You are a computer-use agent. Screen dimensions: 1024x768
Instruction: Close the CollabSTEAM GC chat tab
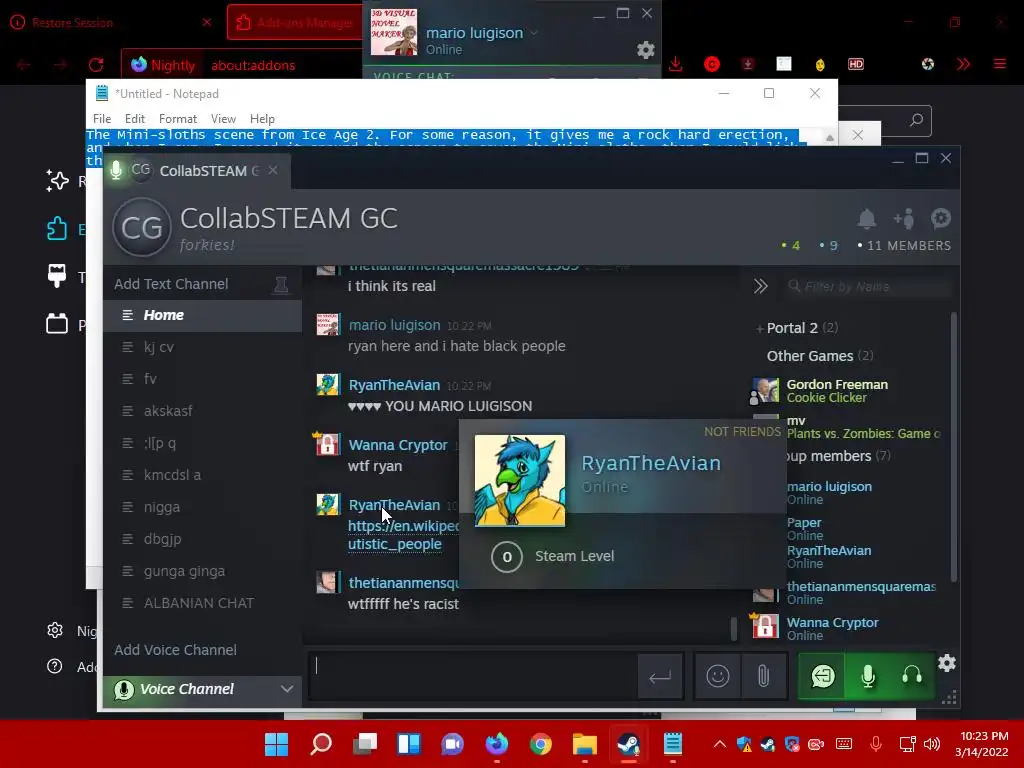(273, 170)
